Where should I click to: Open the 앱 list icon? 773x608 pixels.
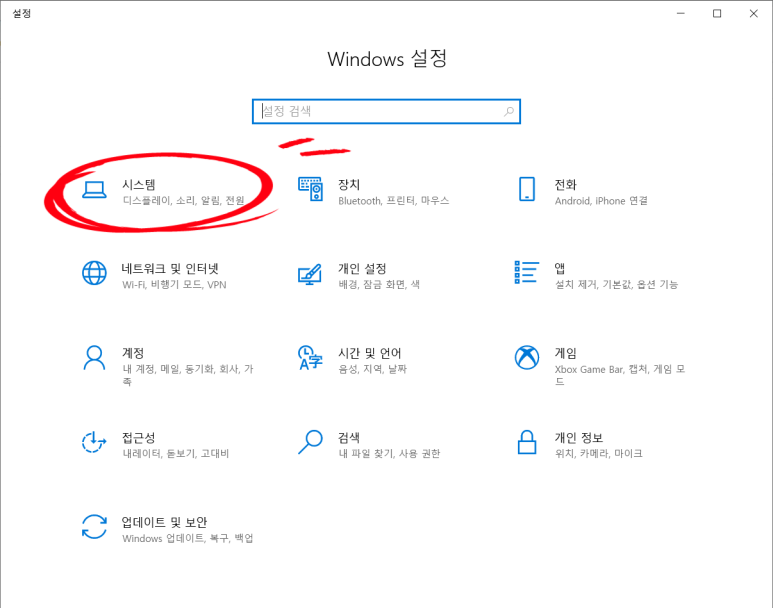(527, 272)
